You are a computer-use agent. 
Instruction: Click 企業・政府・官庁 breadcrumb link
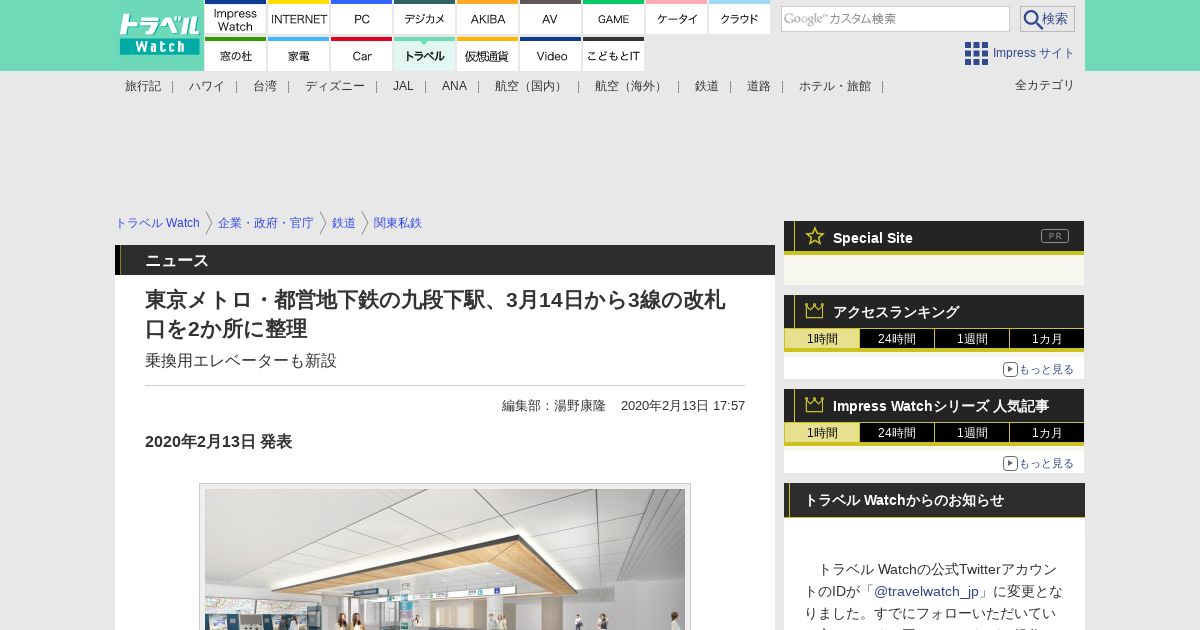pos(266,223)
